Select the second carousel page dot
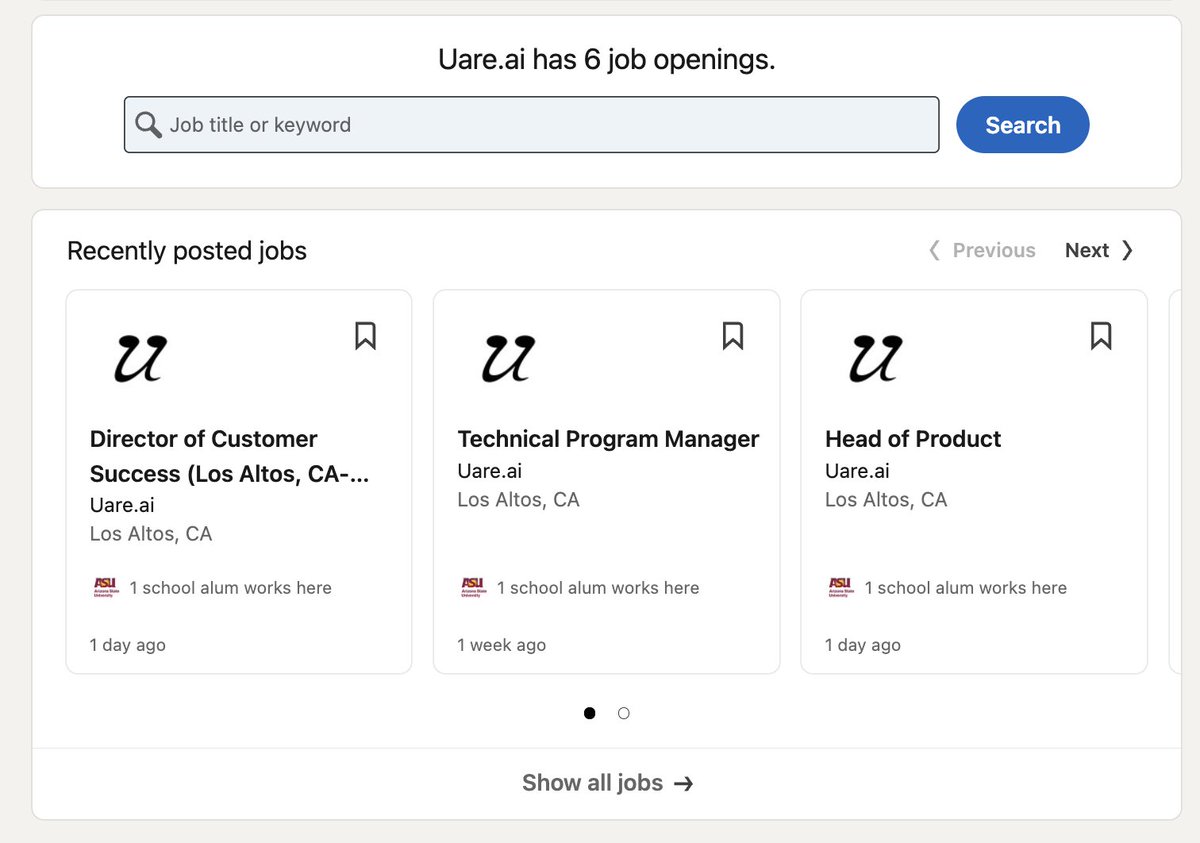The image size is (1200, 843). coord(624,713)
